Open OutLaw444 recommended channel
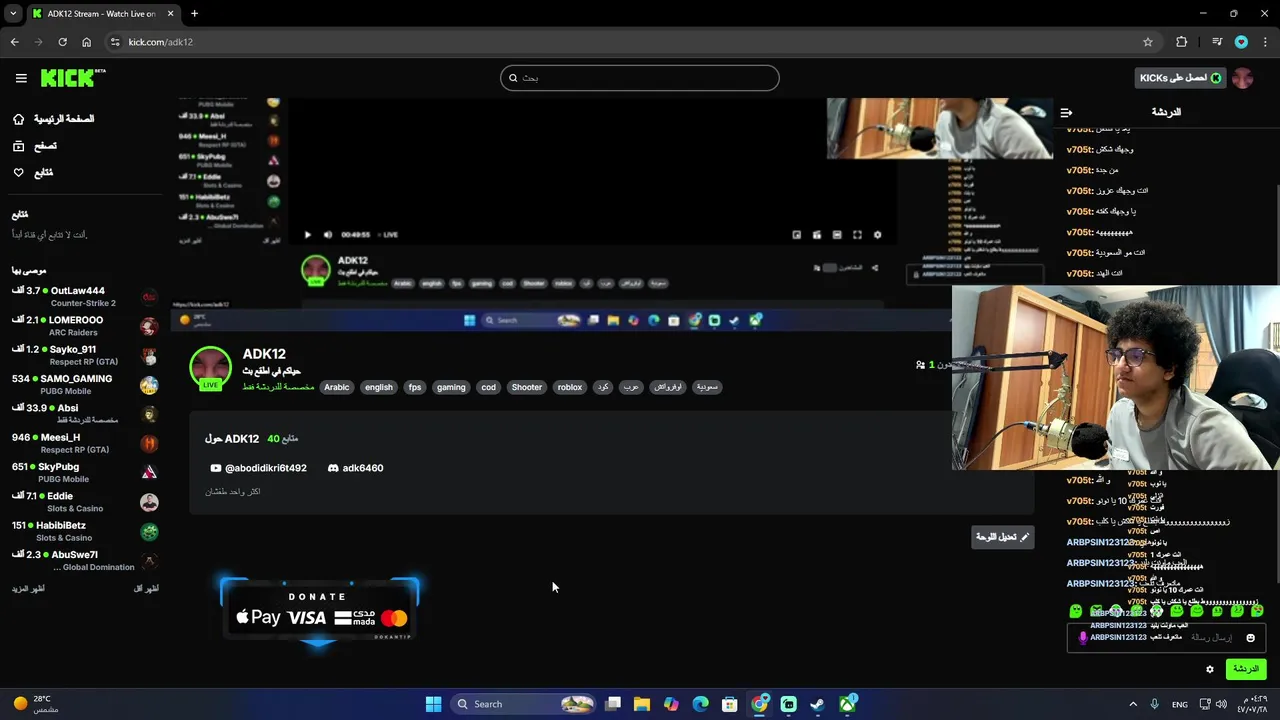Image resolution: width=1280 pixels, height=720 pixels. [x=85, y=296]
